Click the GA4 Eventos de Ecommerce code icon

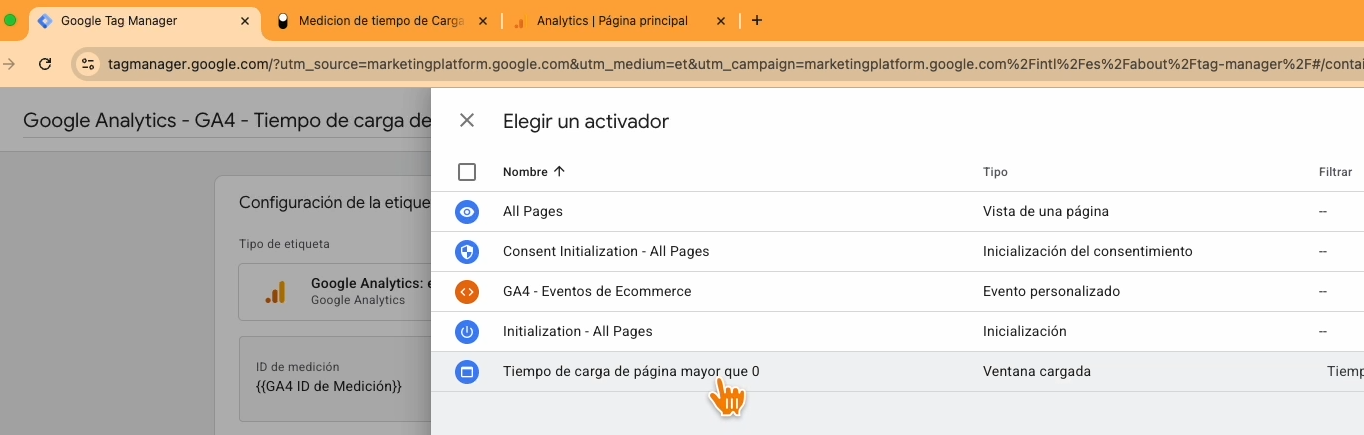[x=467, y=292]
